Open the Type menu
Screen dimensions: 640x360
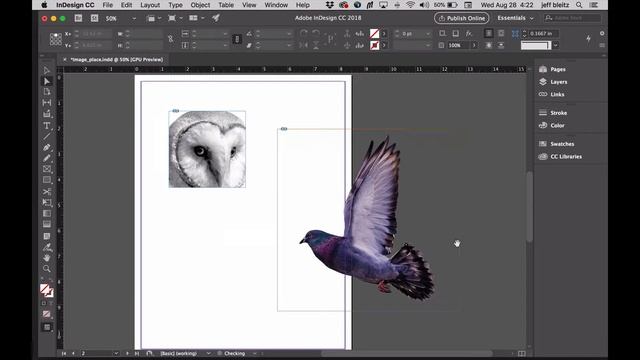click(176, 5)
